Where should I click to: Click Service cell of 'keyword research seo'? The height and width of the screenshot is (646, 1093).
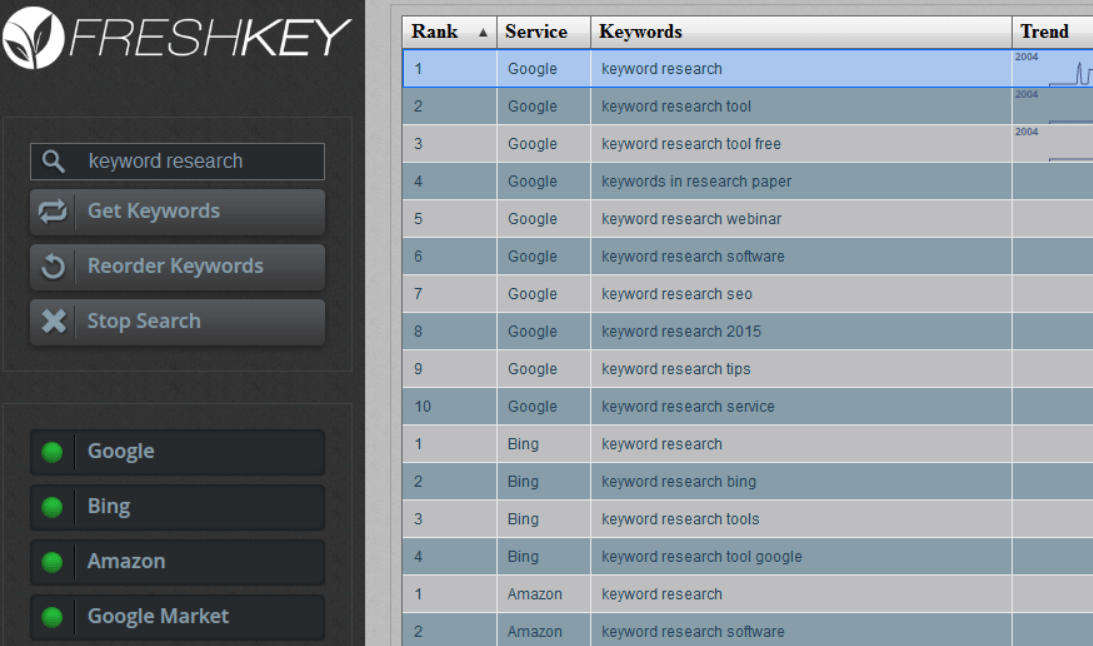point(544,294)
